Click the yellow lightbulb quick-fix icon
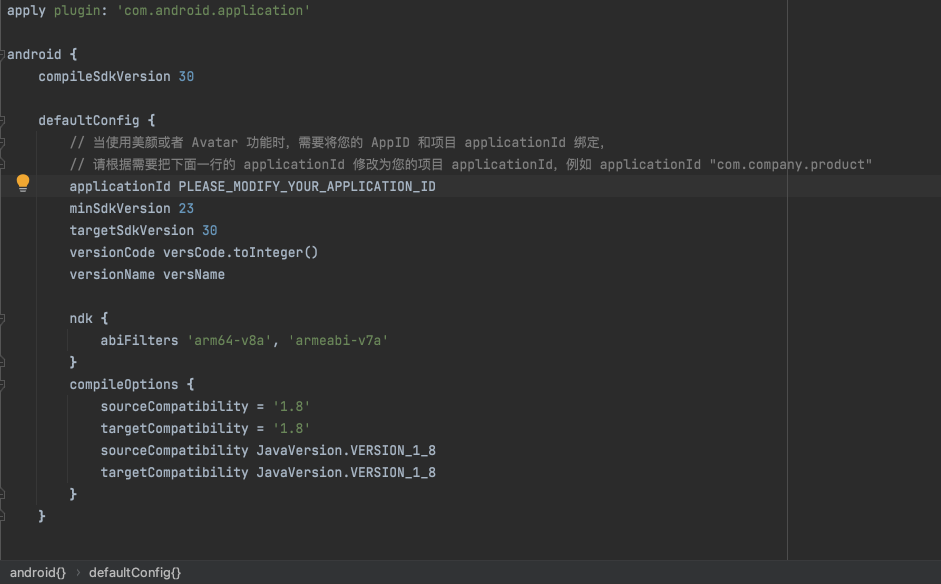Screen dimensions: 941x584 pos(23,183)
